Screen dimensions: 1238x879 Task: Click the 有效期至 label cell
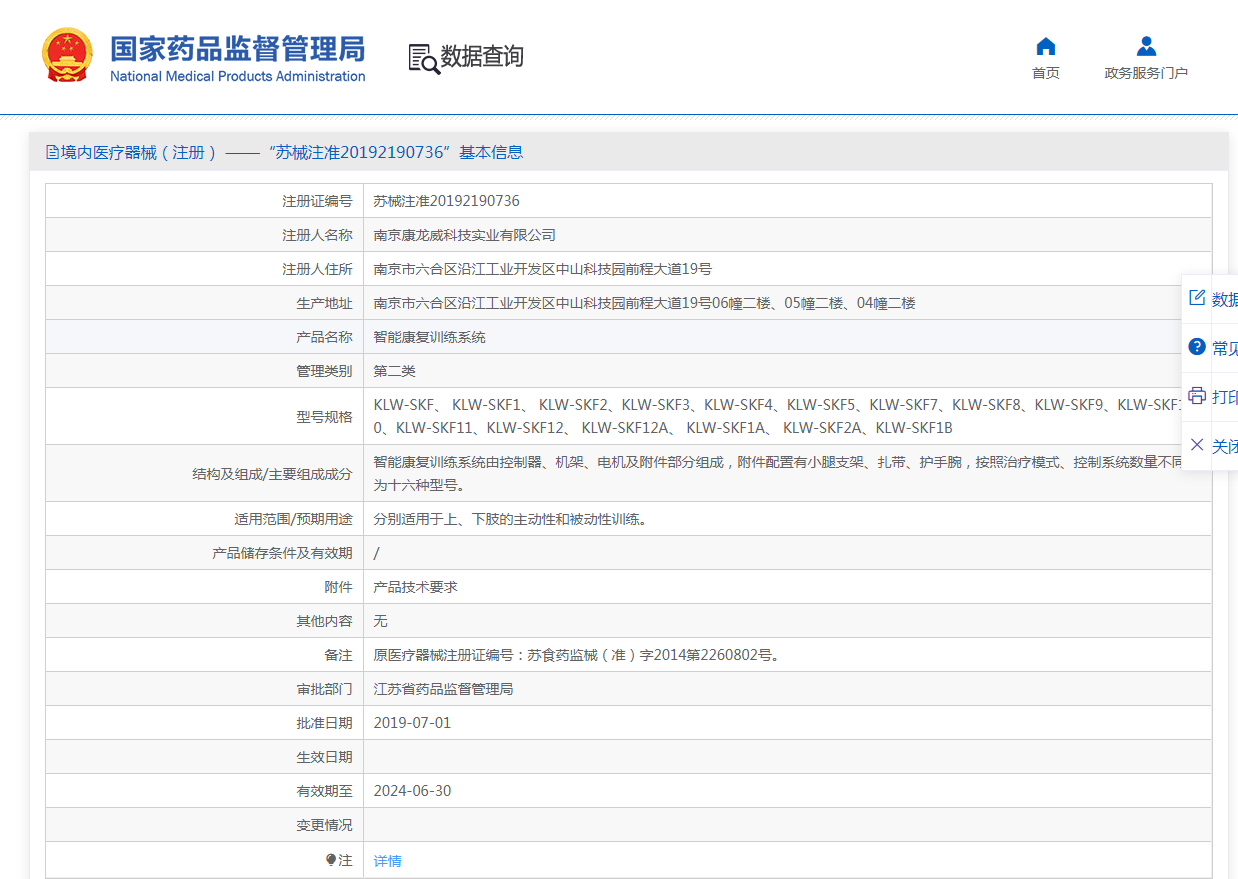pyautogui.click(x=204, y=791)
